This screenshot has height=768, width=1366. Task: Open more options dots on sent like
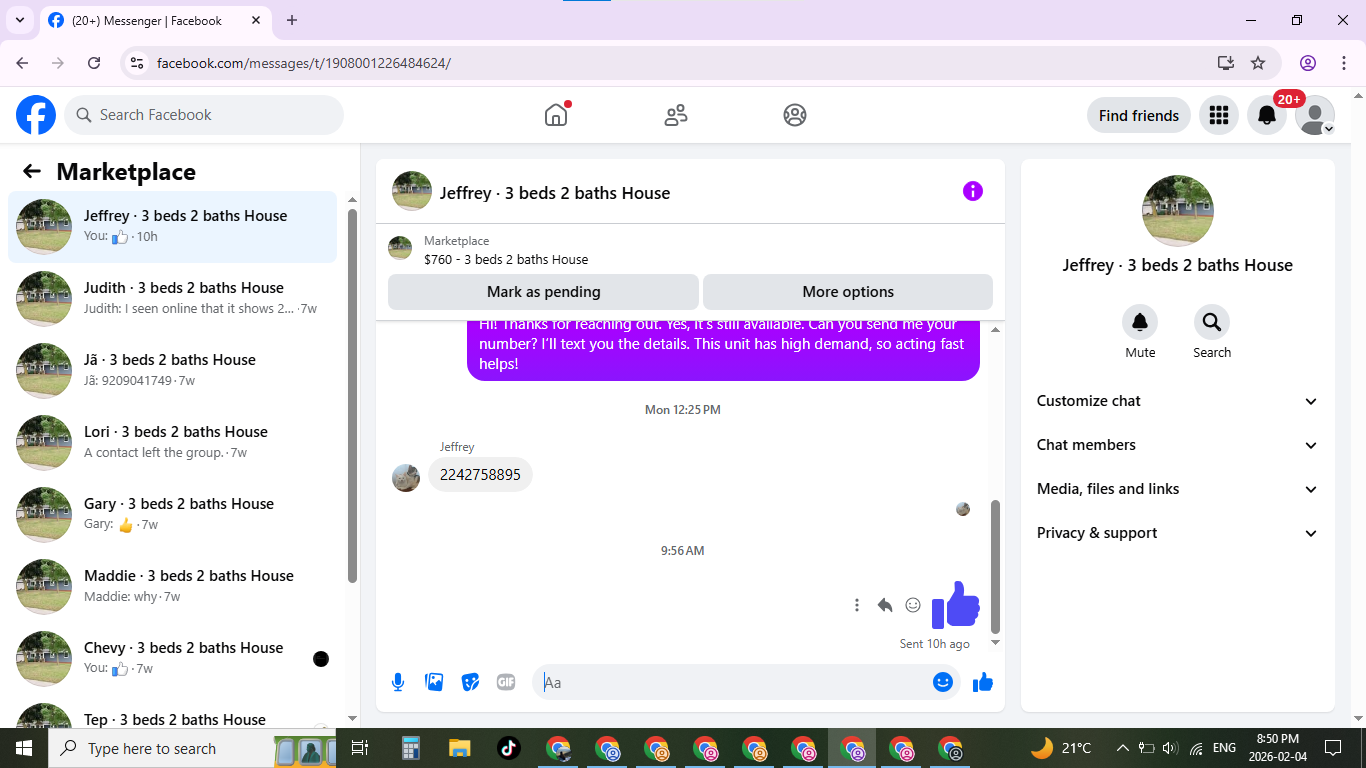[x=857, y=605]
